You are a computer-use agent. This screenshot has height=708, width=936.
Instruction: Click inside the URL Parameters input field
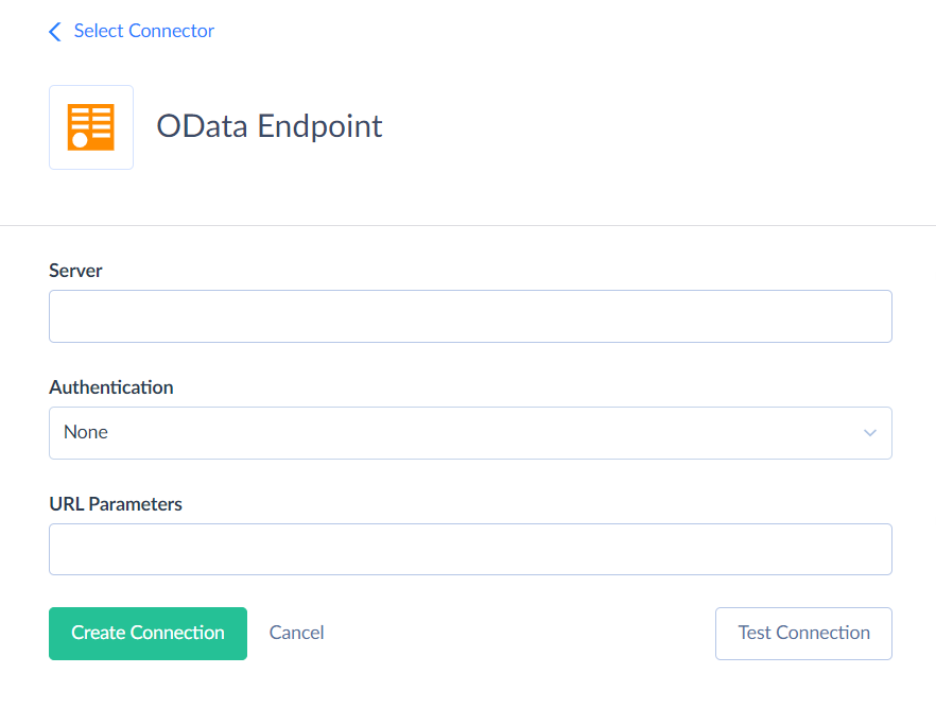click(470, 549)
